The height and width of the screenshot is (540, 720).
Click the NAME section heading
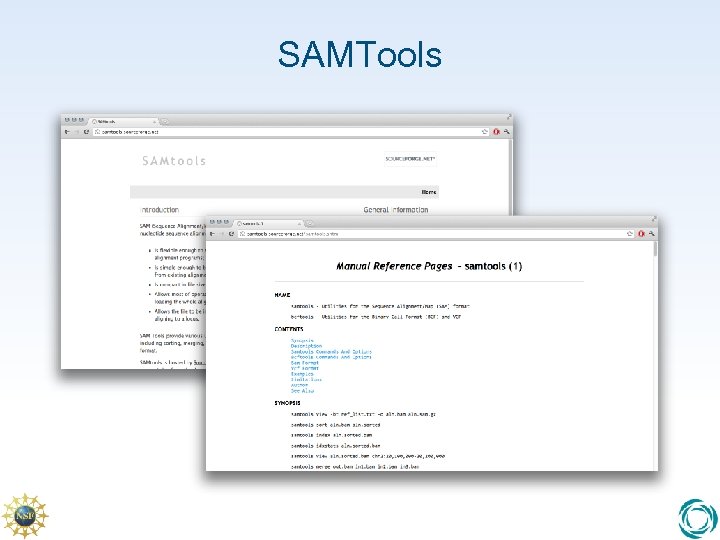point(282,295)
